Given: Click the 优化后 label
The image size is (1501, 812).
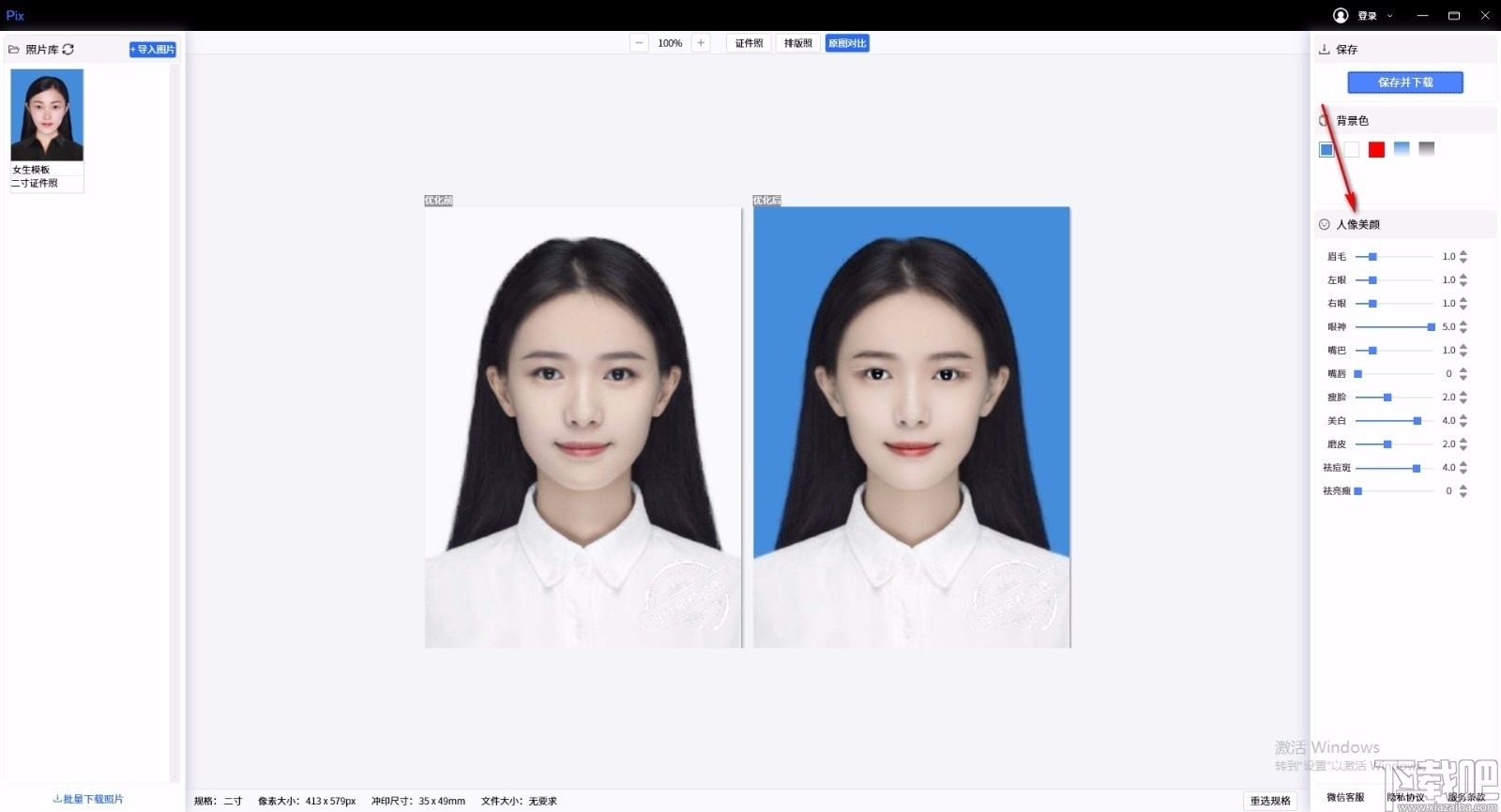Looking at the screenshot, I should coord(766,201).
